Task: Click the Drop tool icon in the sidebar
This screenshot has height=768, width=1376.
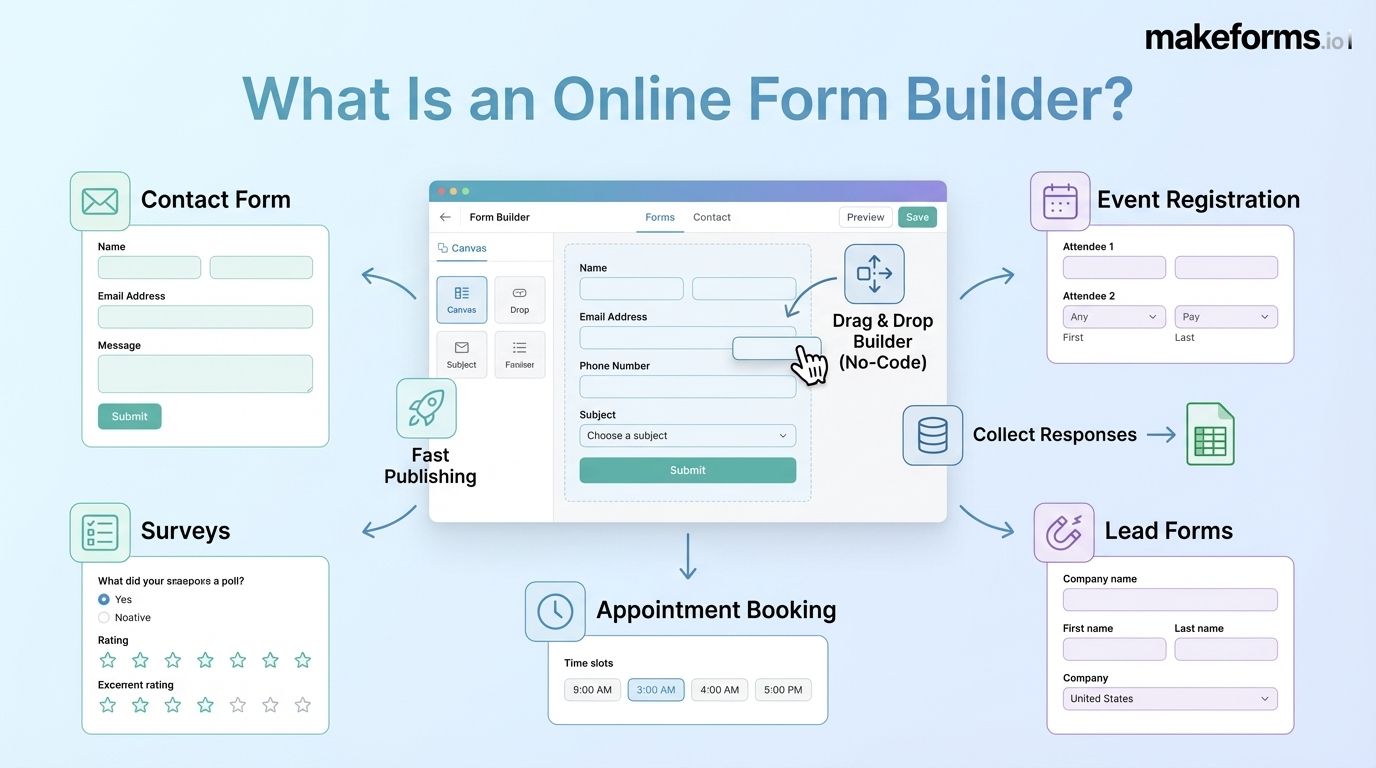Action: [x=519, y=298]
